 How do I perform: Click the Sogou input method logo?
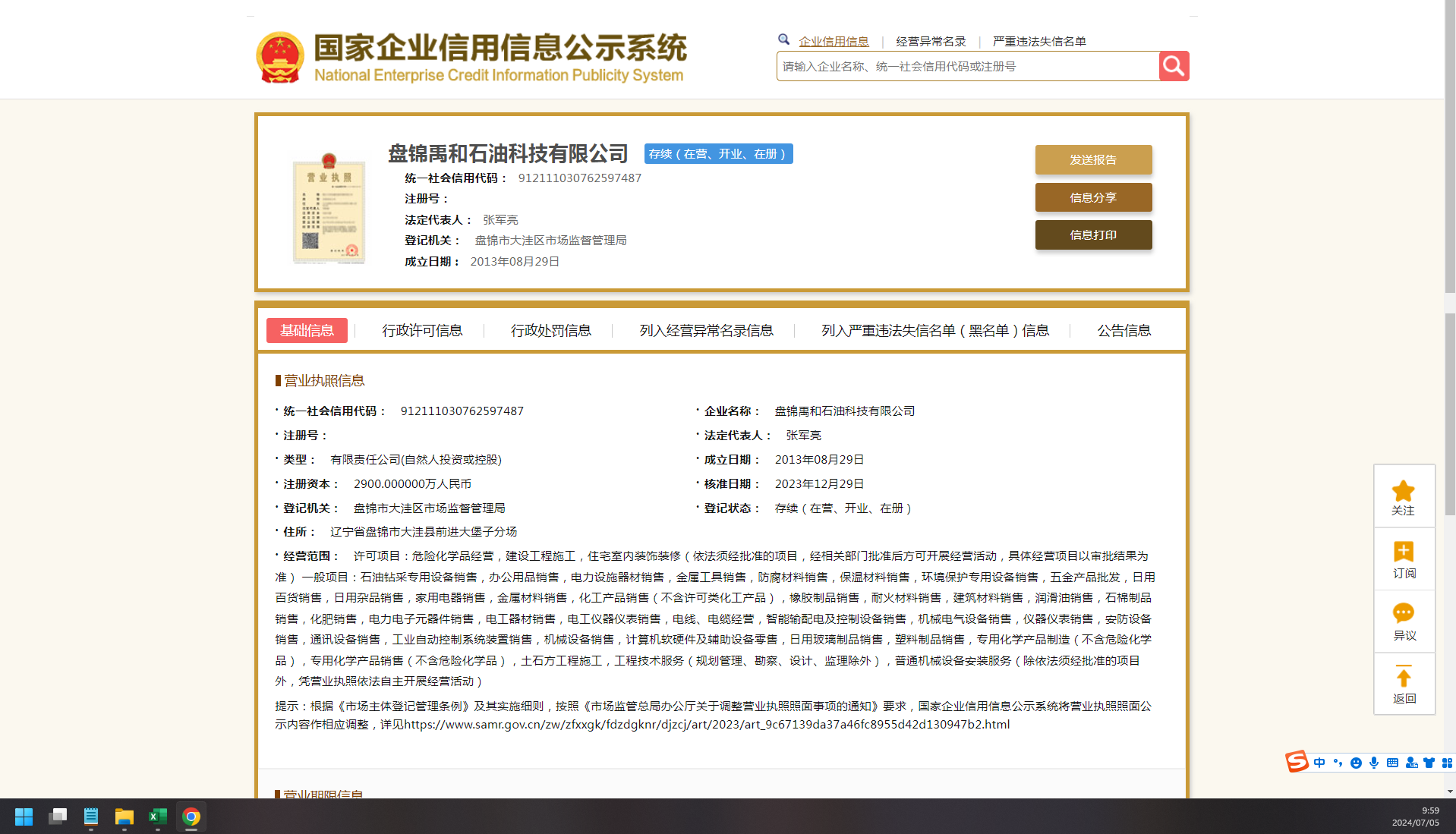coord(1297,761)
